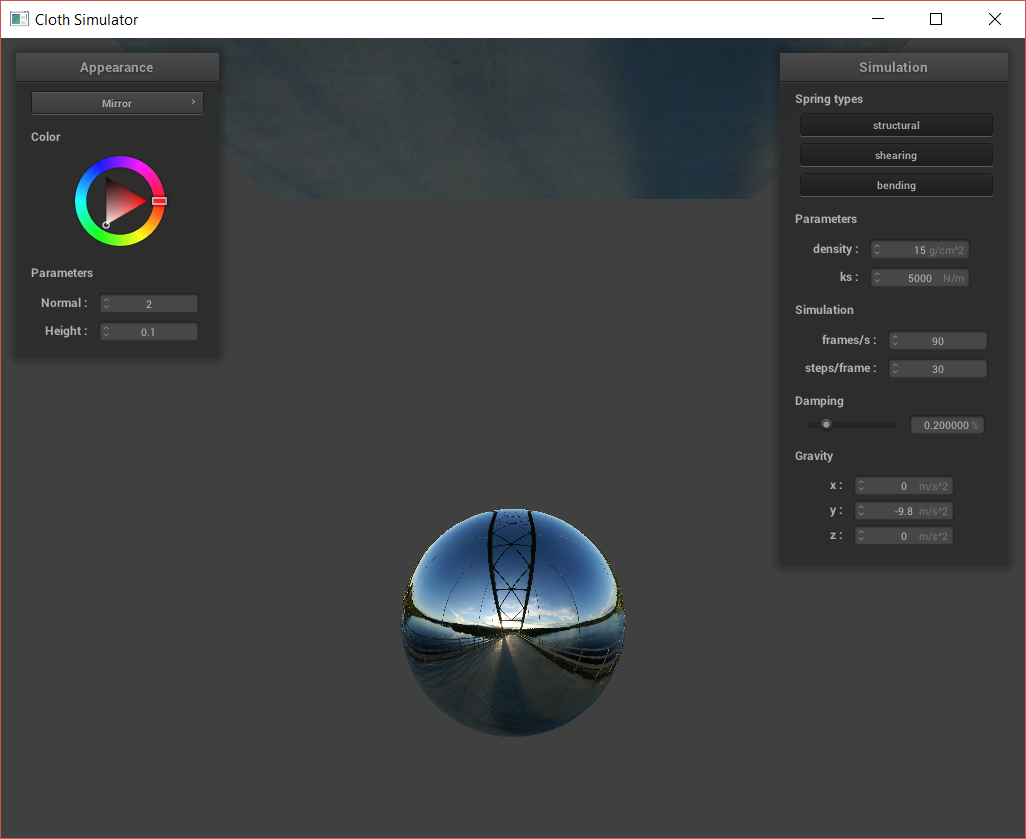Click the Gravity x value field
This screenshot has height=839, width=1026.
click(904, 486)
